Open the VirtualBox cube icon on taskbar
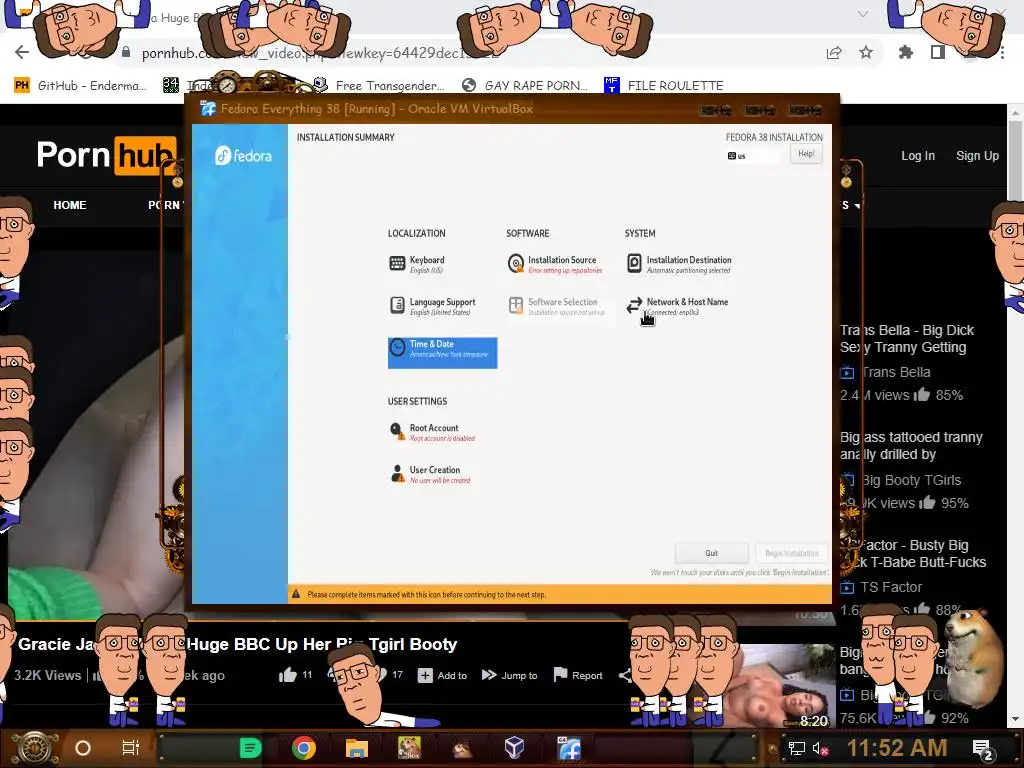 click(x=515, y=747)
